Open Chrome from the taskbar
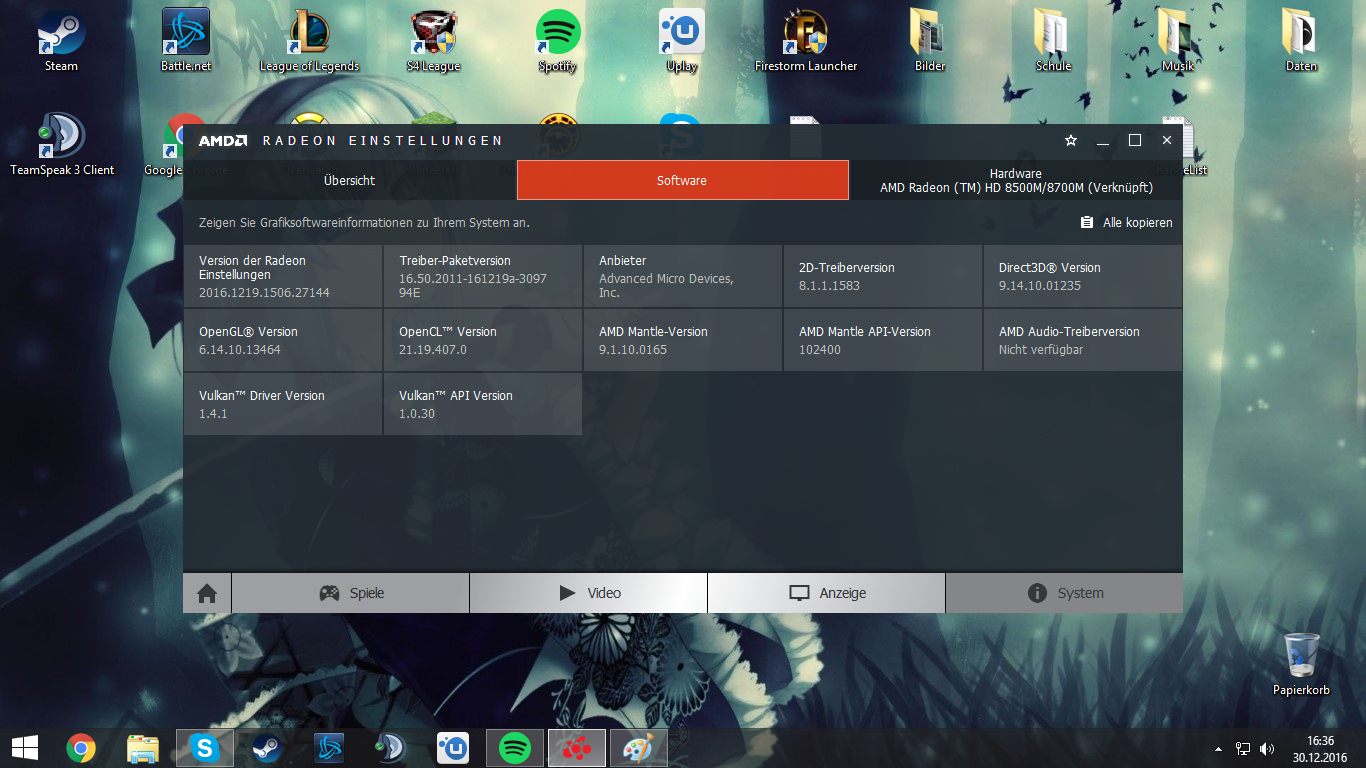This screenshot has width=1366, height=768. tap(81, 747)
